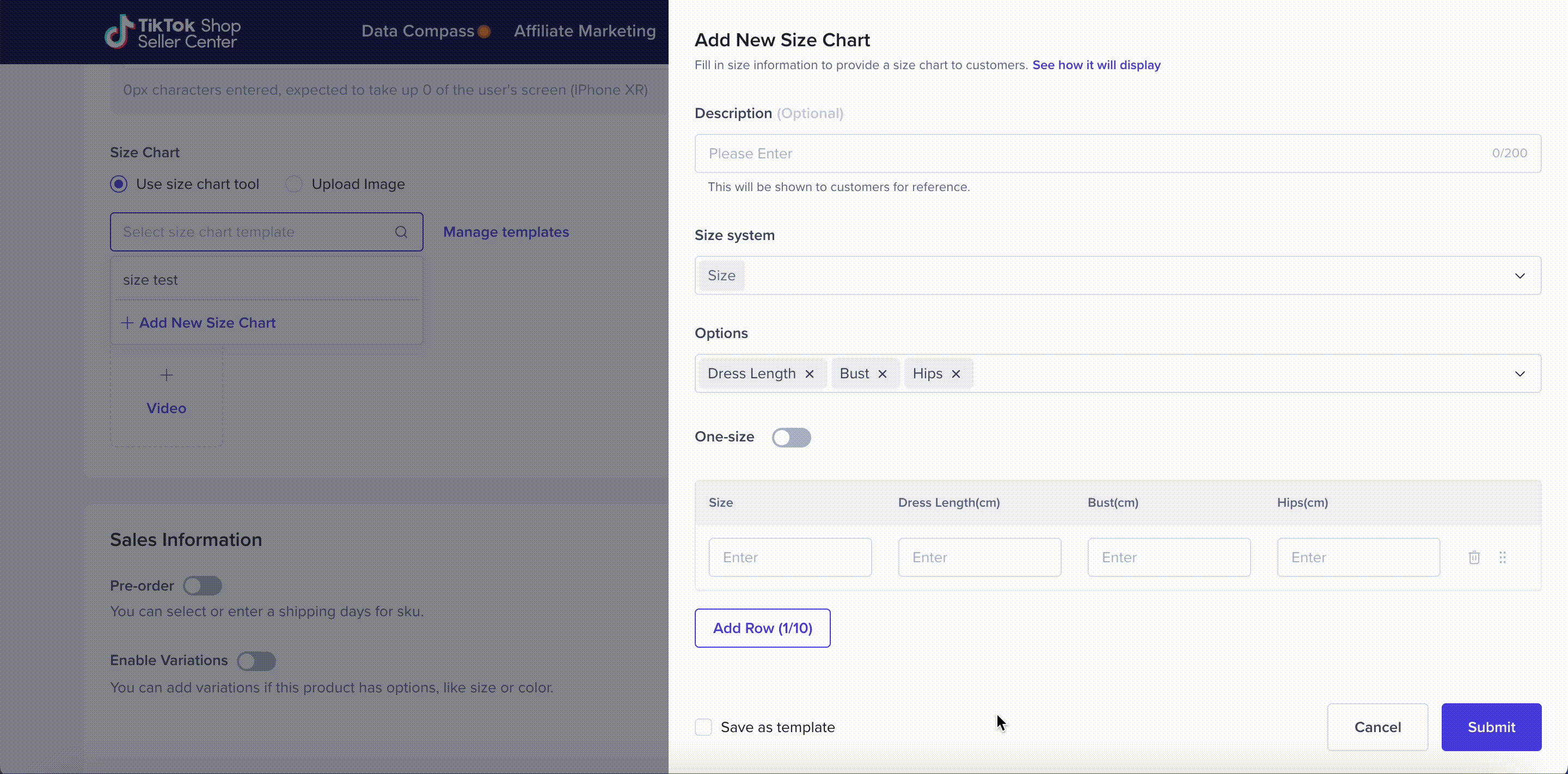Click Add Row (1/10) button

(x=762, y=628)
